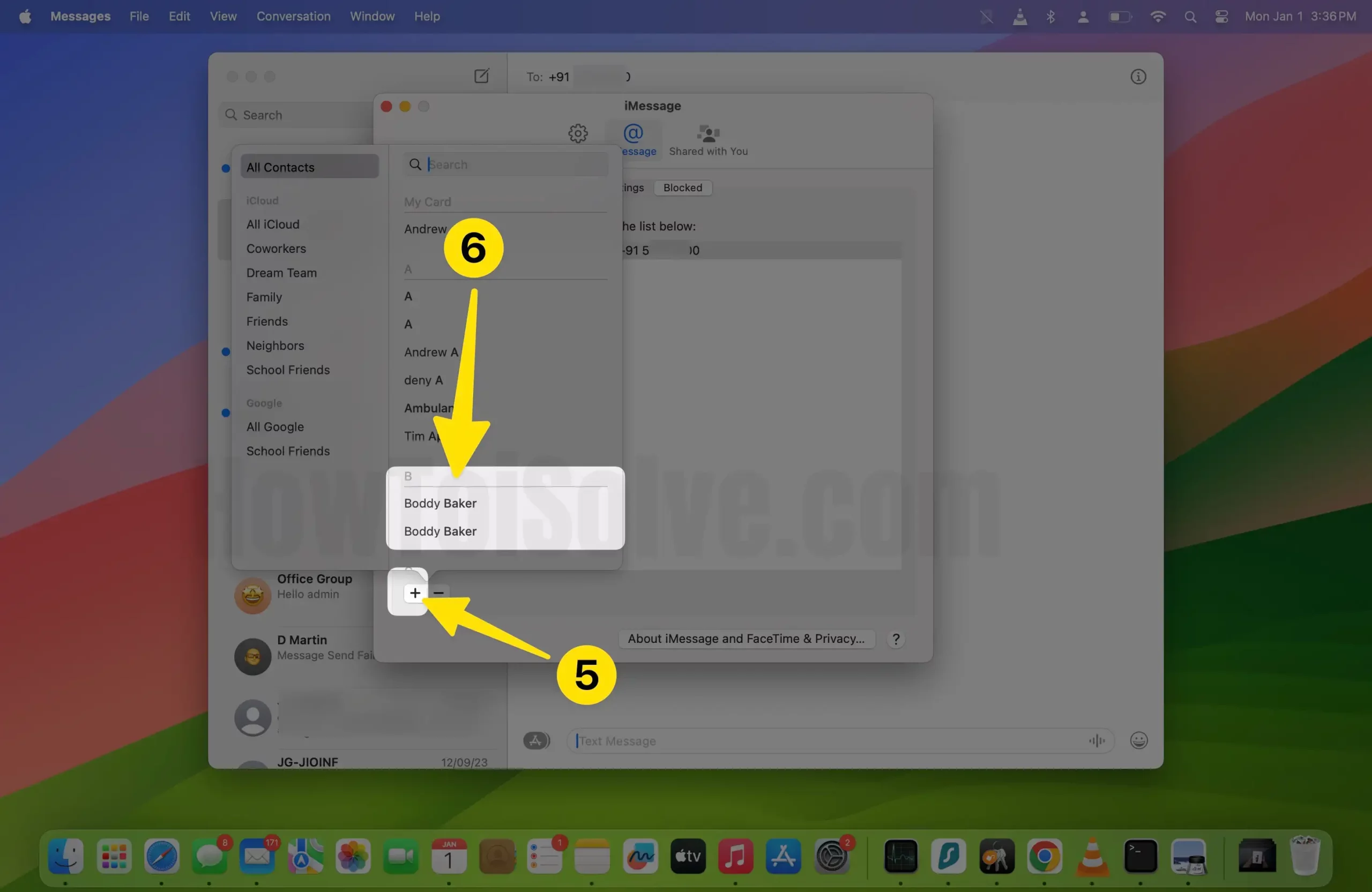Select the Family contact group
The height and width of the screenshot is (892, 1372).
(x=264, y=297)
